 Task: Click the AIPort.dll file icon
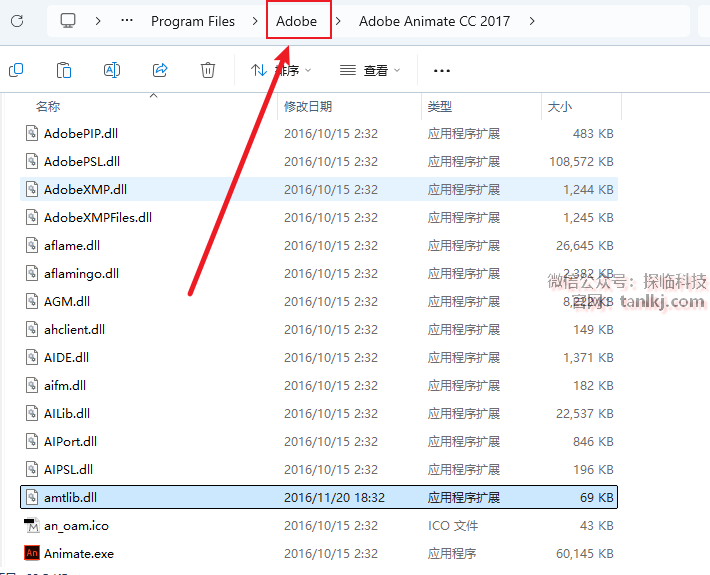click(x=32, y=441)
